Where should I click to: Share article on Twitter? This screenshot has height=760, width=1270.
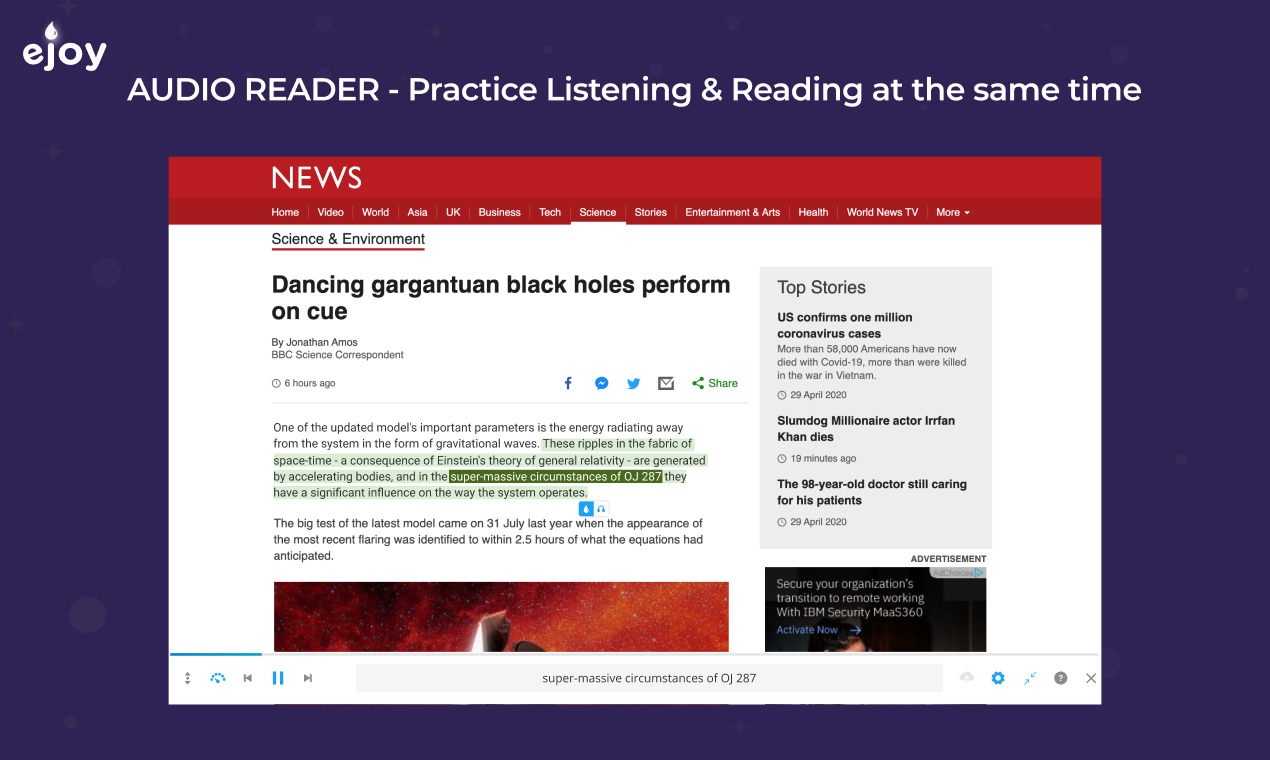[x=634, y=383]
